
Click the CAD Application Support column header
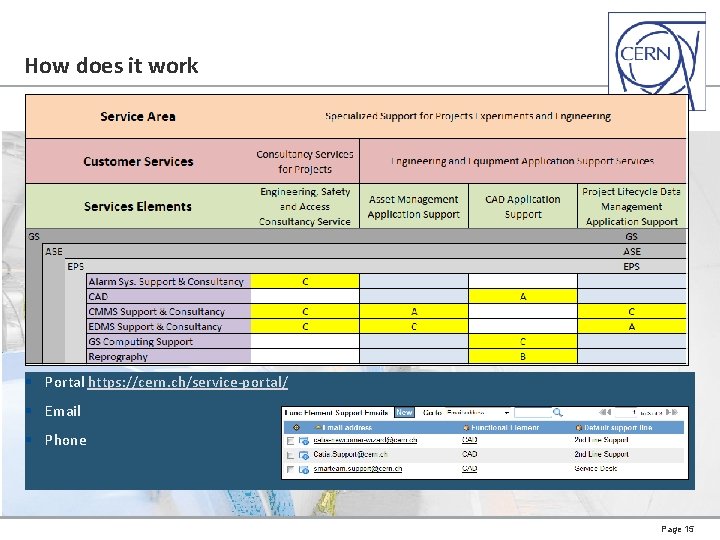click(x=523, y=207)
